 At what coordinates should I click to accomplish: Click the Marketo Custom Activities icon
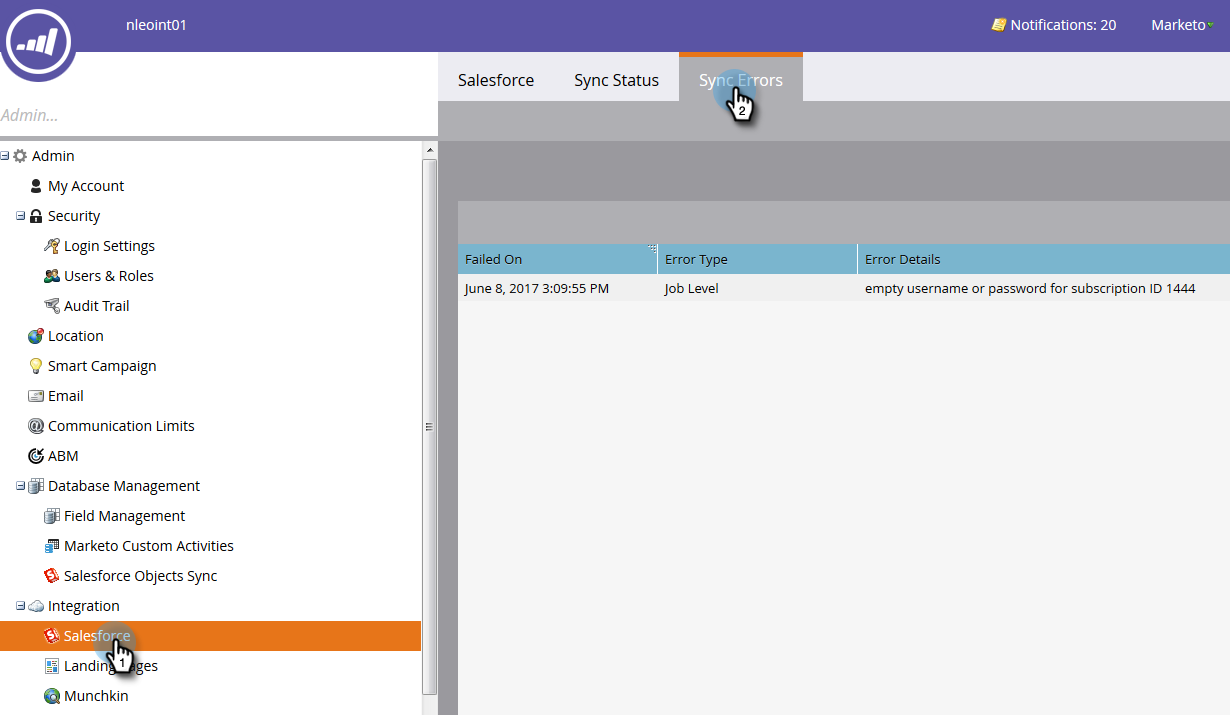point(52,546)
